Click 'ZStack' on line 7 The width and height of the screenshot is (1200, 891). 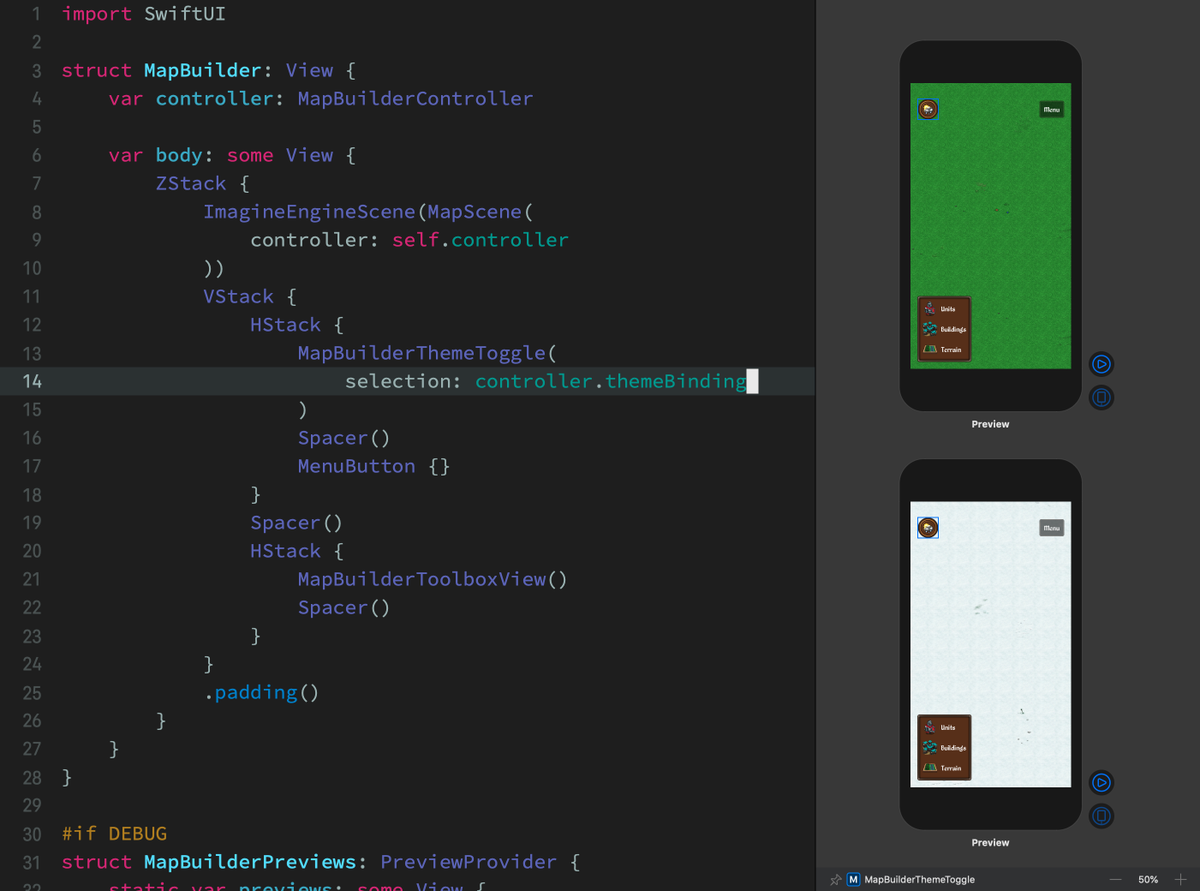(x=191, y=184)
